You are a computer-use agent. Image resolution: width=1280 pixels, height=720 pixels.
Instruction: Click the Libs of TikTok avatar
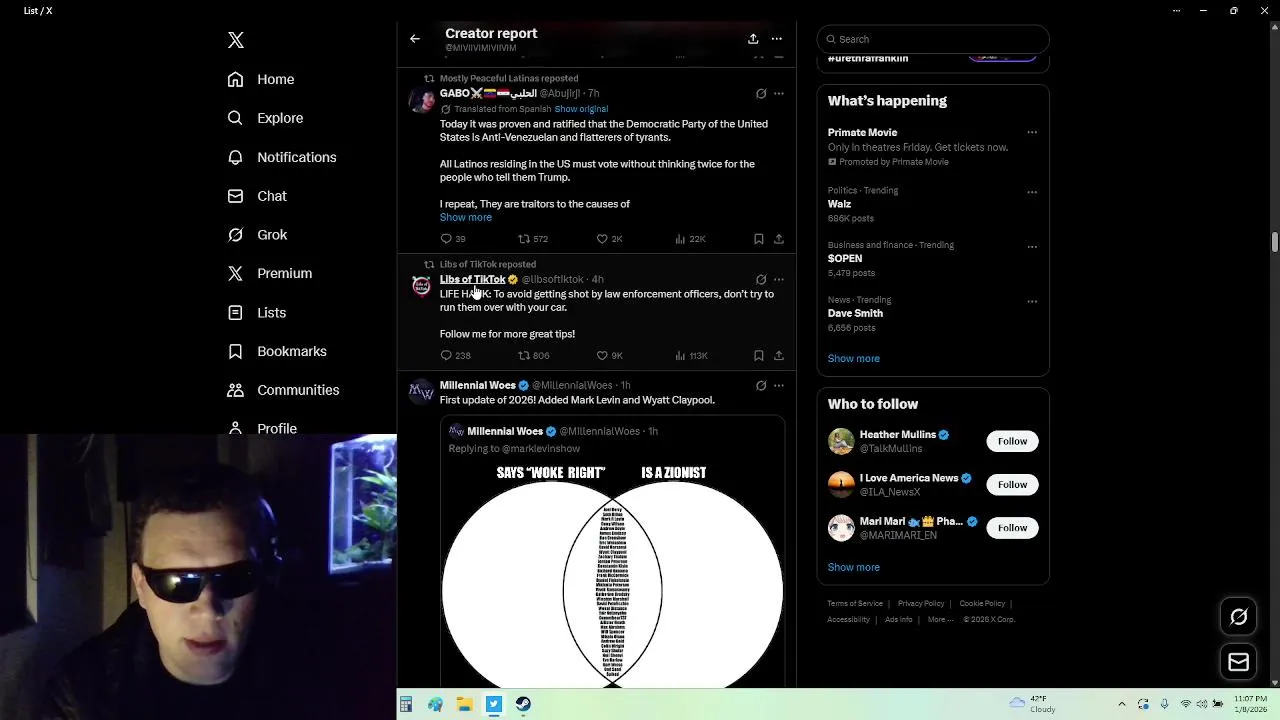[x=422, y=287]
